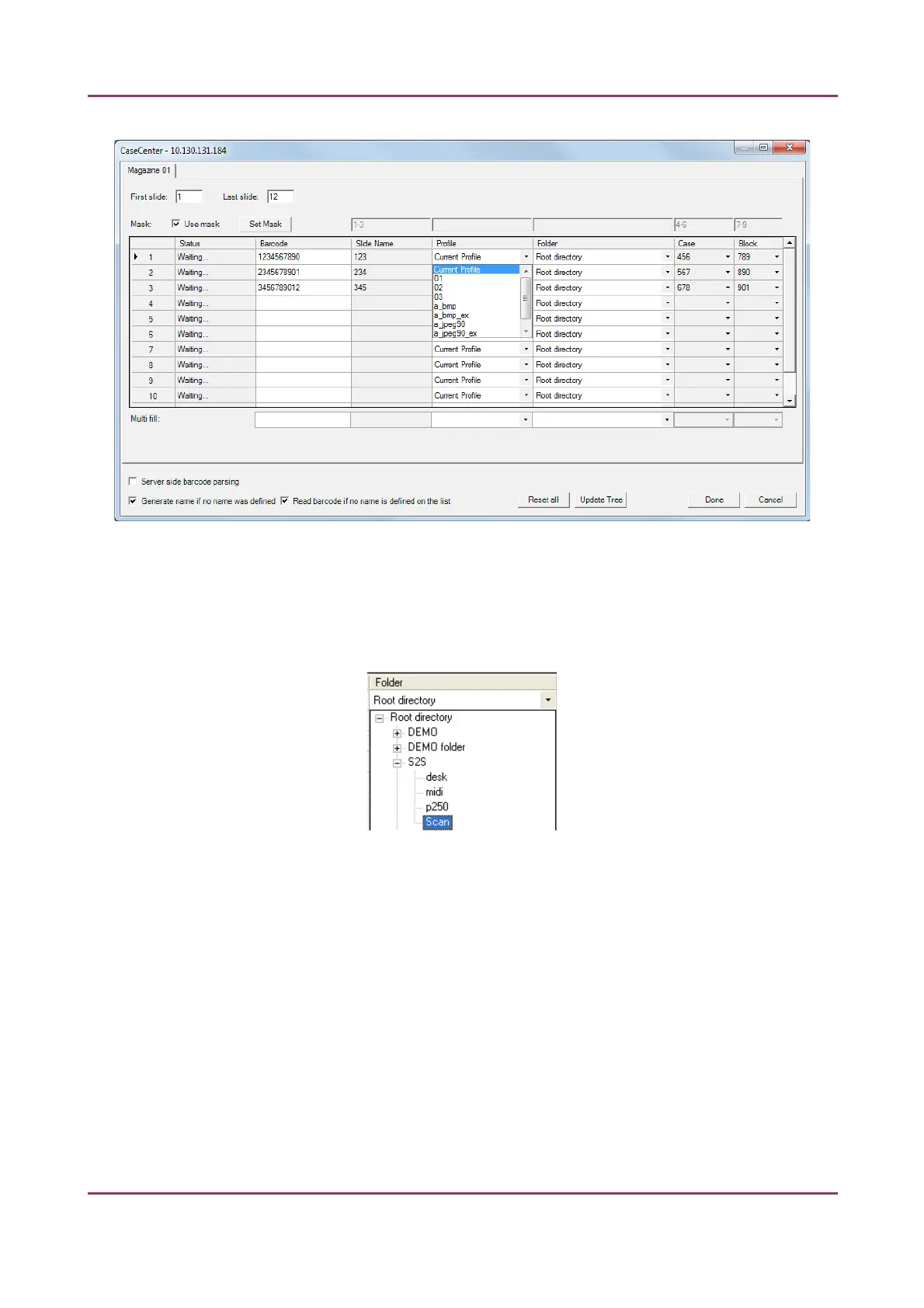Click the Done button
Image resolution: width=924 pixels, height=1308 pixels.
tap(714, 500)
